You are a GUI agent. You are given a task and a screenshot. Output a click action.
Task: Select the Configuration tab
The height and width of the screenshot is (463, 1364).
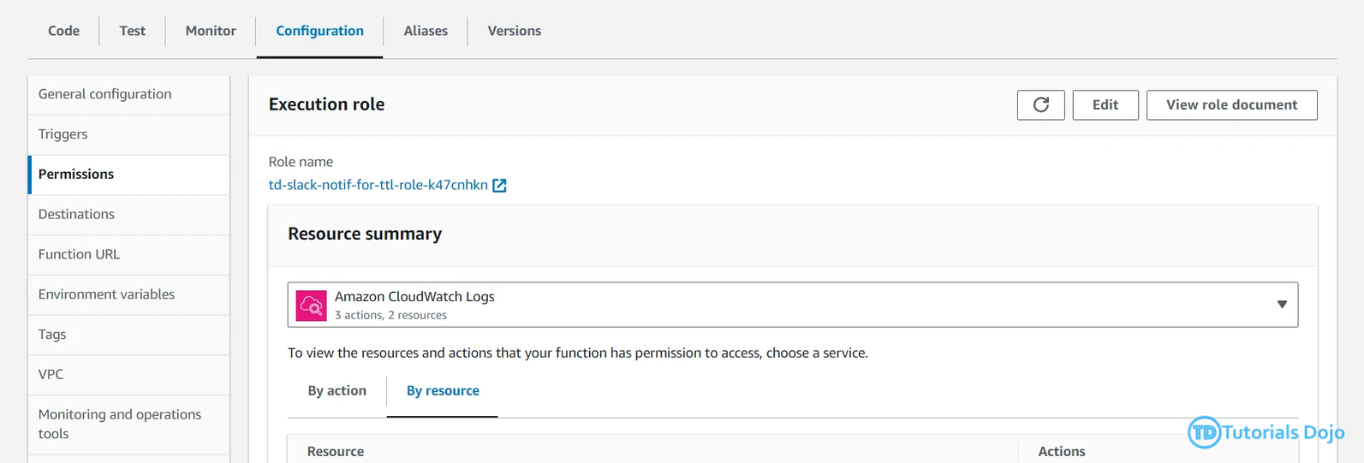(320, 31)
